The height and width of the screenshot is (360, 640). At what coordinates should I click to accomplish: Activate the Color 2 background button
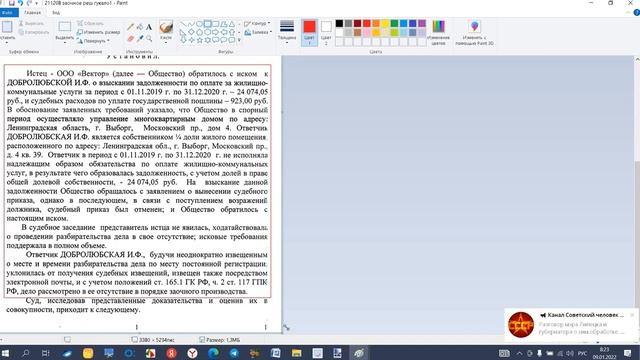click(326, 33)
